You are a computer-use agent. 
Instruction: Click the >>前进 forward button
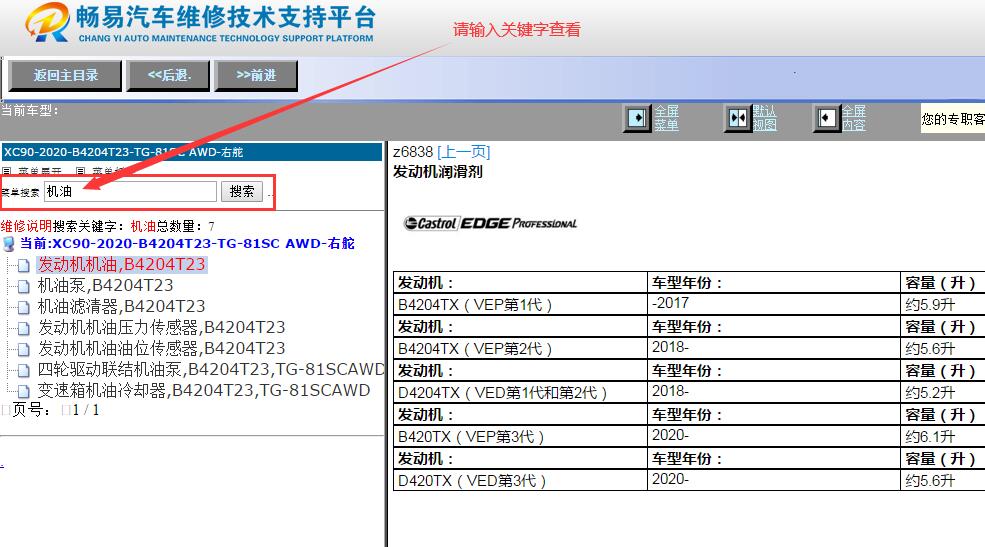coord(256,75)
